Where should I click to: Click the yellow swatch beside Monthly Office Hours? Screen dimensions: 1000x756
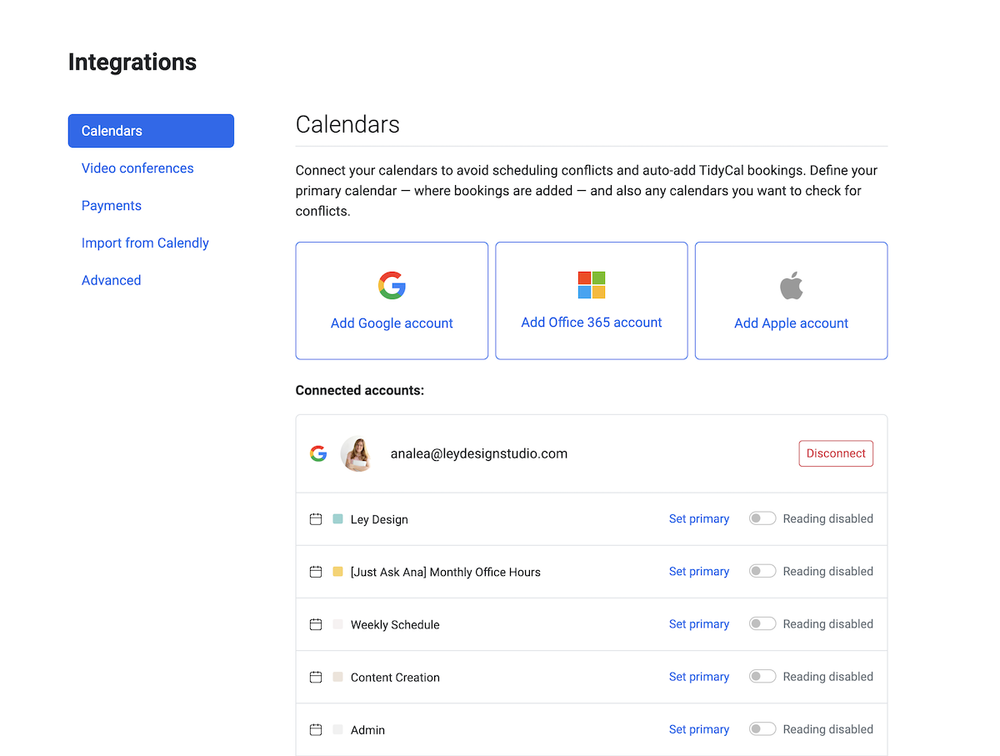pos(337,571)
